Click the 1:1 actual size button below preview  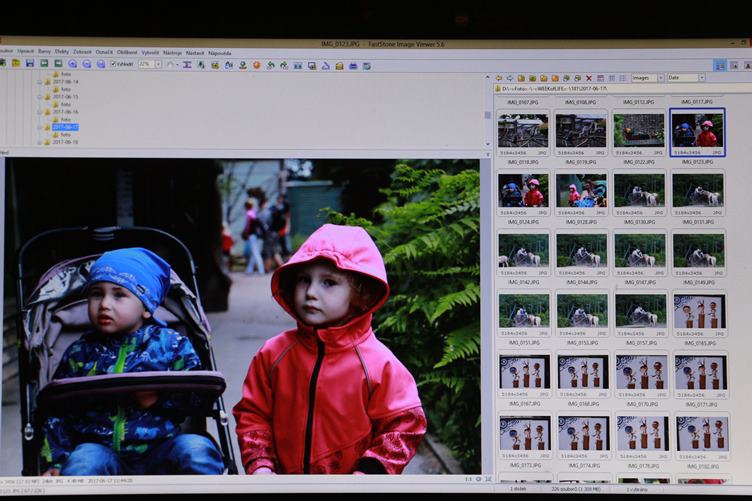pos(468,479)
